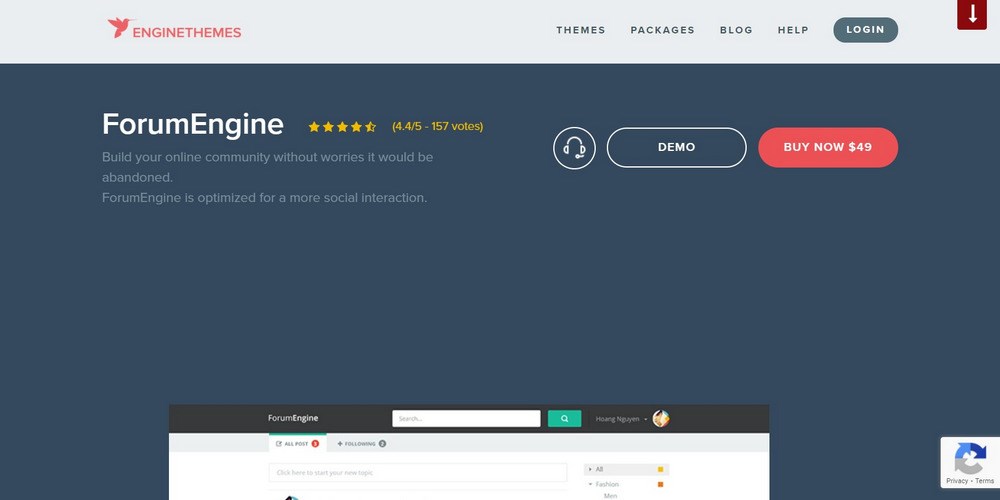
Task: Click the demo screenshot search field
Action: (x=466, y=418)
